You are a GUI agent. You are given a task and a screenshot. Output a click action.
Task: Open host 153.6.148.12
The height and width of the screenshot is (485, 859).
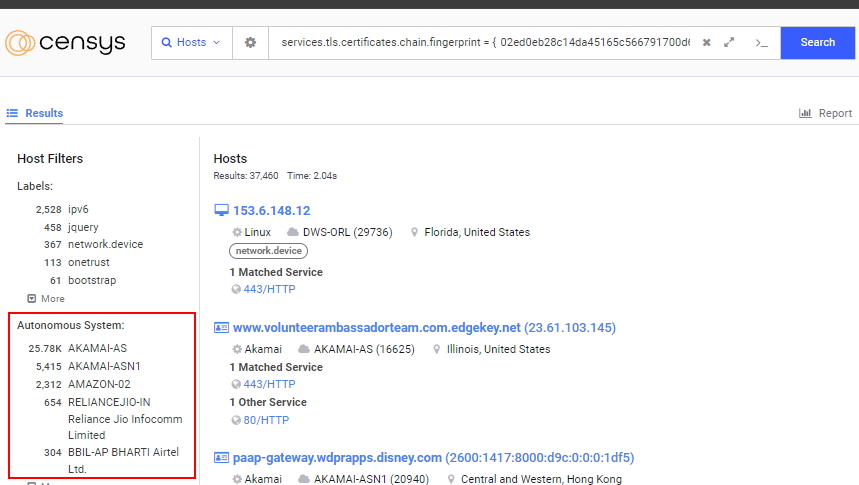coord(272,211)
